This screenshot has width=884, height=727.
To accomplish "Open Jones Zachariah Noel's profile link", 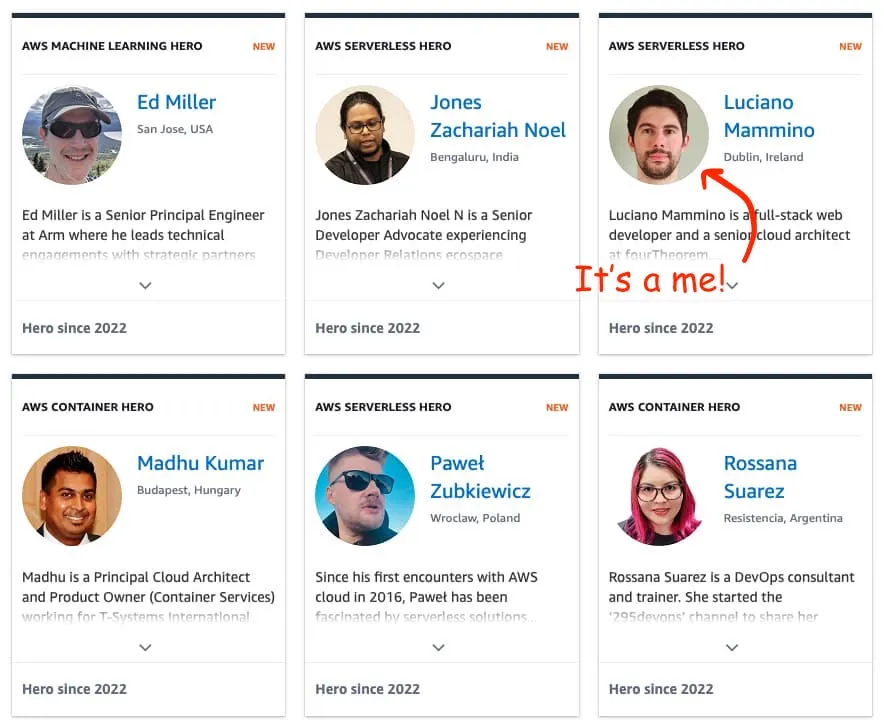I will 498,116.
